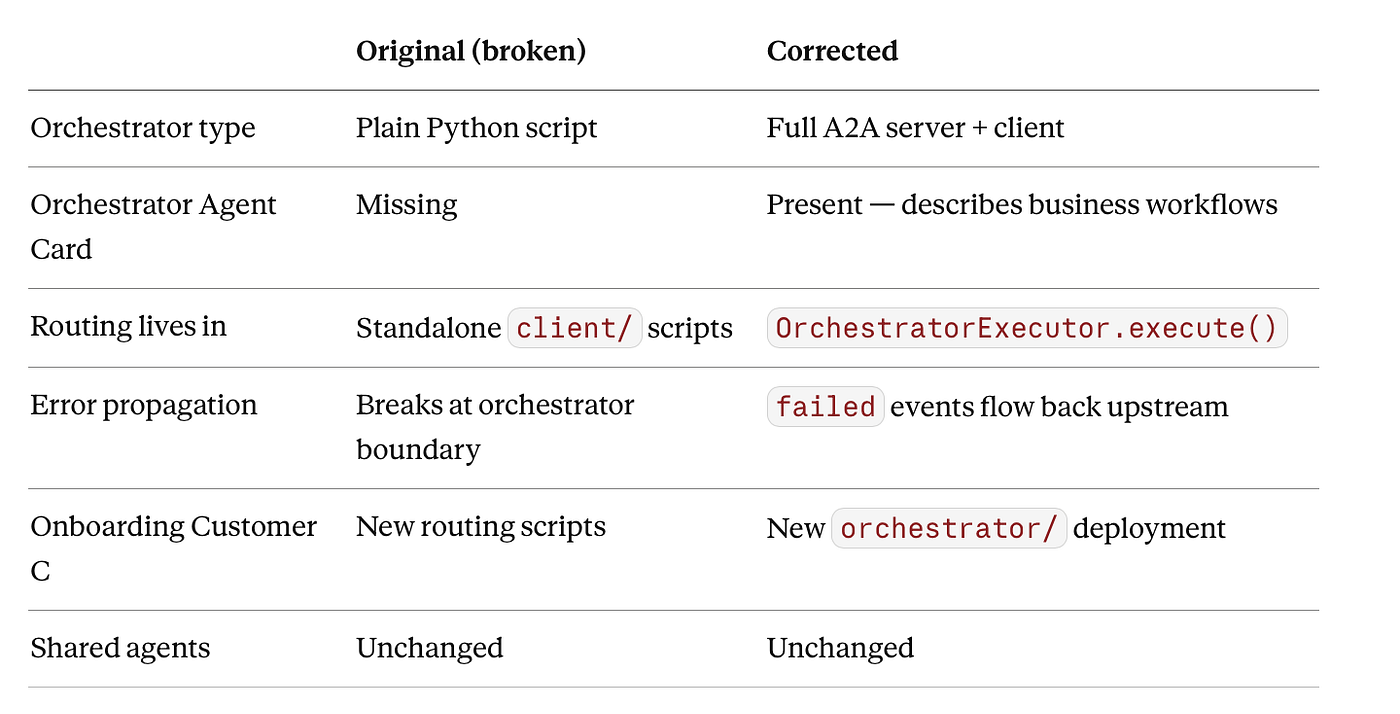Click the 'client/' inline code snippet
This screenshot has width=1400, height=714.
[575, 328]
